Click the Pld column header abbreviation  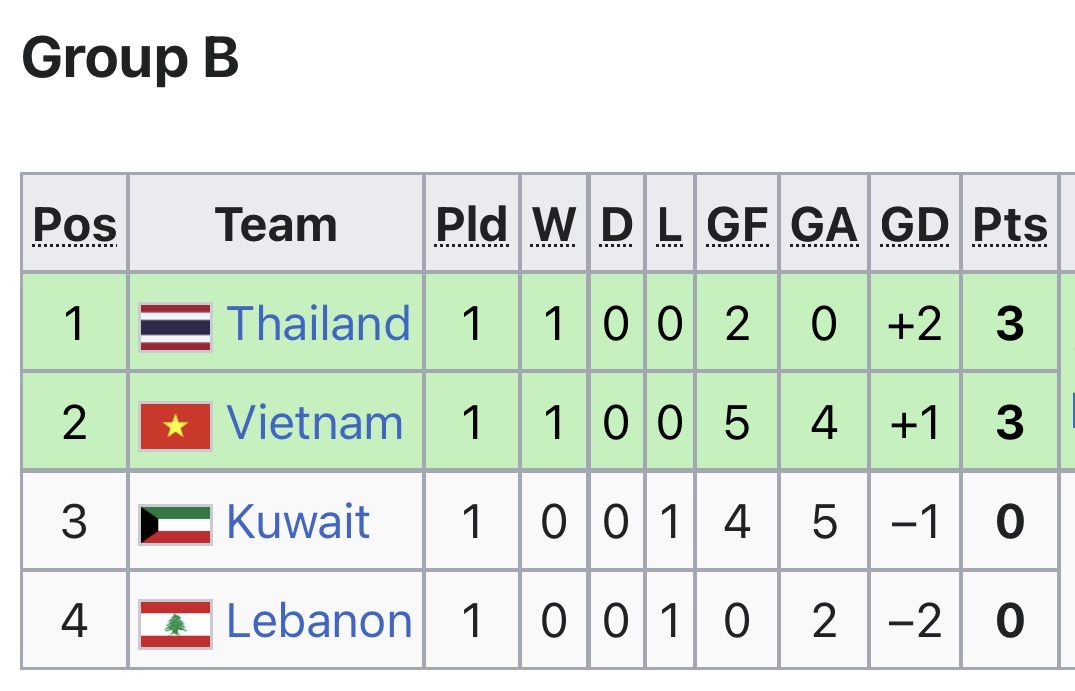(x=471, y=226)
